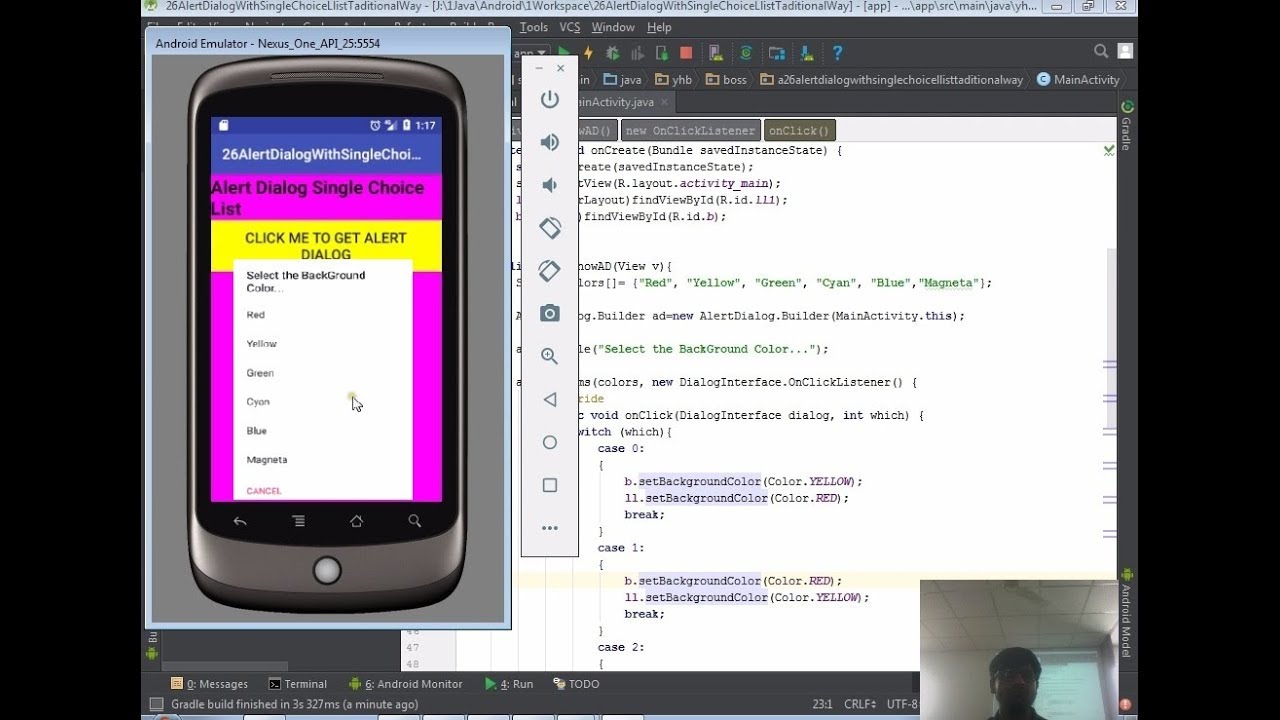The width and height of the screenshot is (1280, 720).
Task: Open emulator extended controls (three dots)
Action: tap(550, 528)
